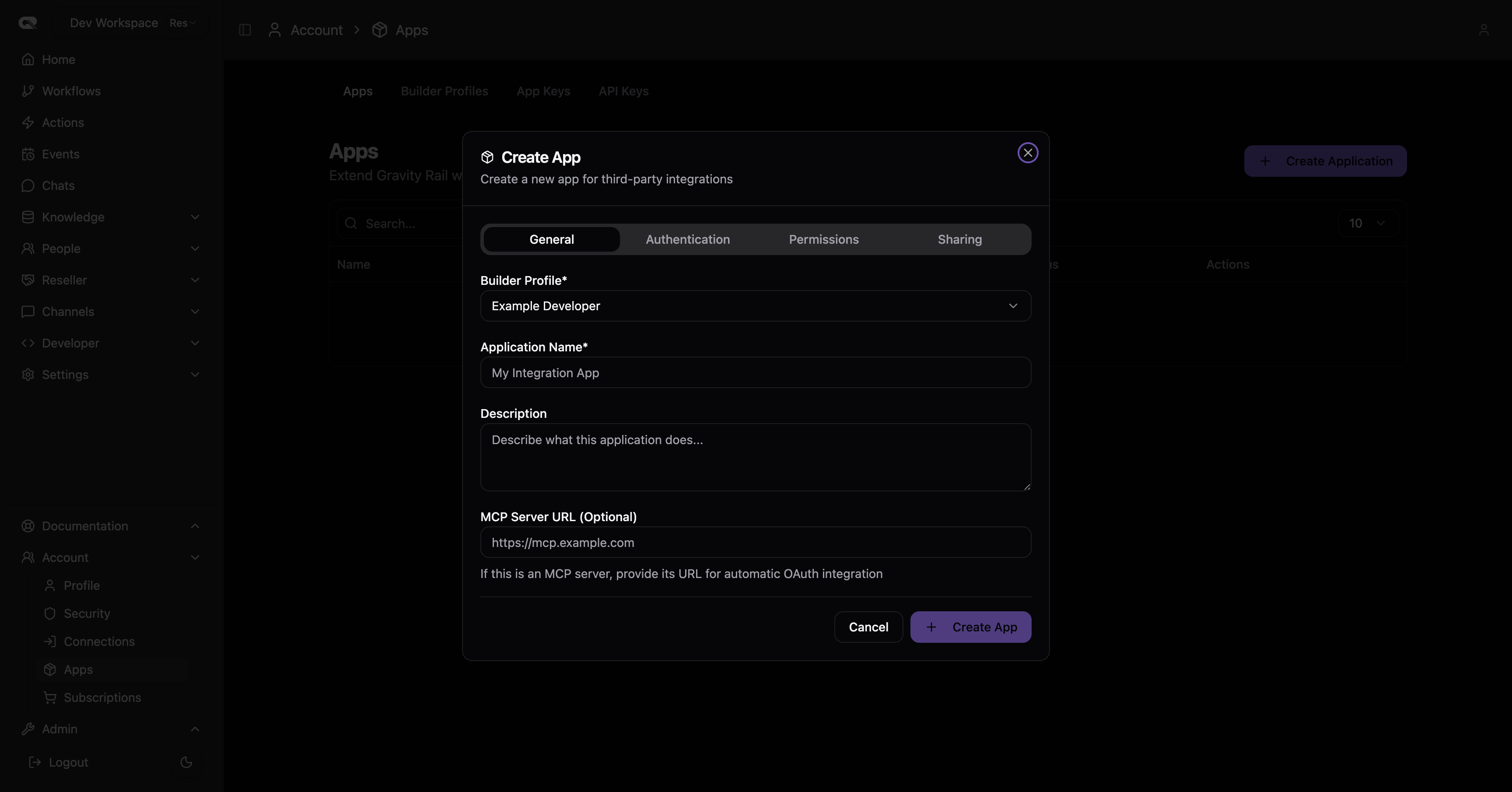Image resolution: width=1512 pixels, height=792 pixels.
Task: Open user avatar icon at top right
Action: (x=1484, y=30)
